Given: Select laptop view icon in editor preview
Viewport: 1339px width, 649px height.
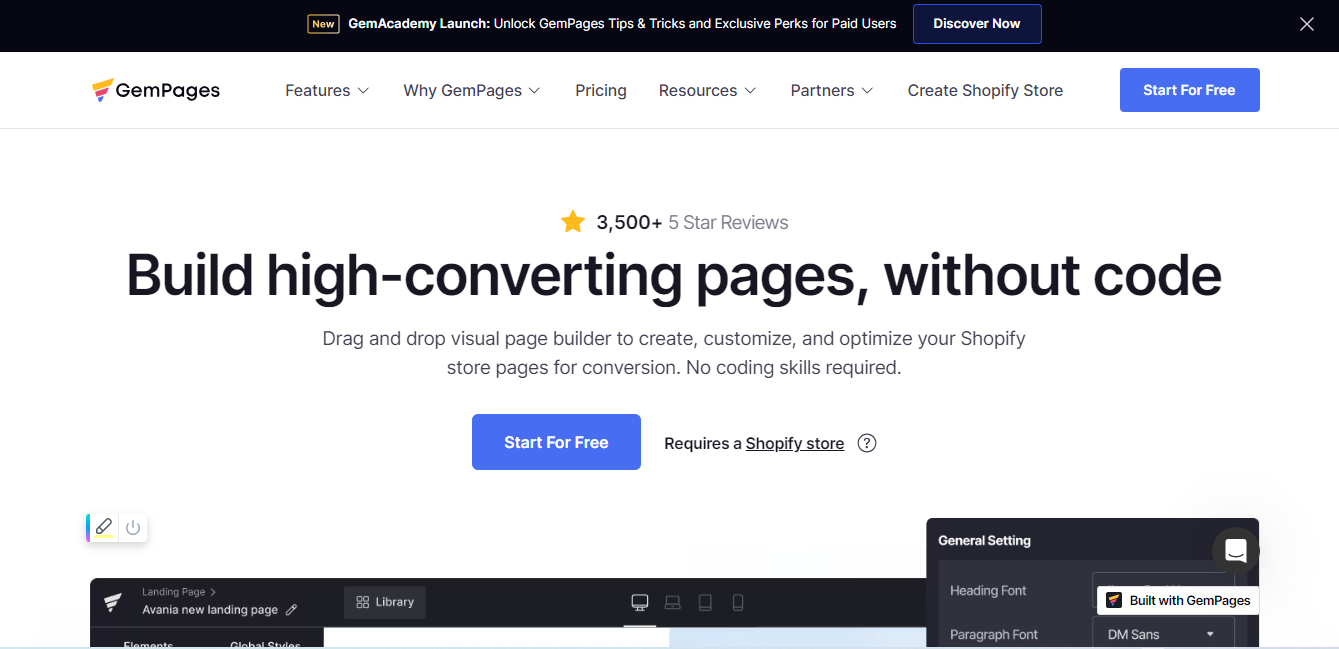Looking at the screenshot, I should 673,602.
